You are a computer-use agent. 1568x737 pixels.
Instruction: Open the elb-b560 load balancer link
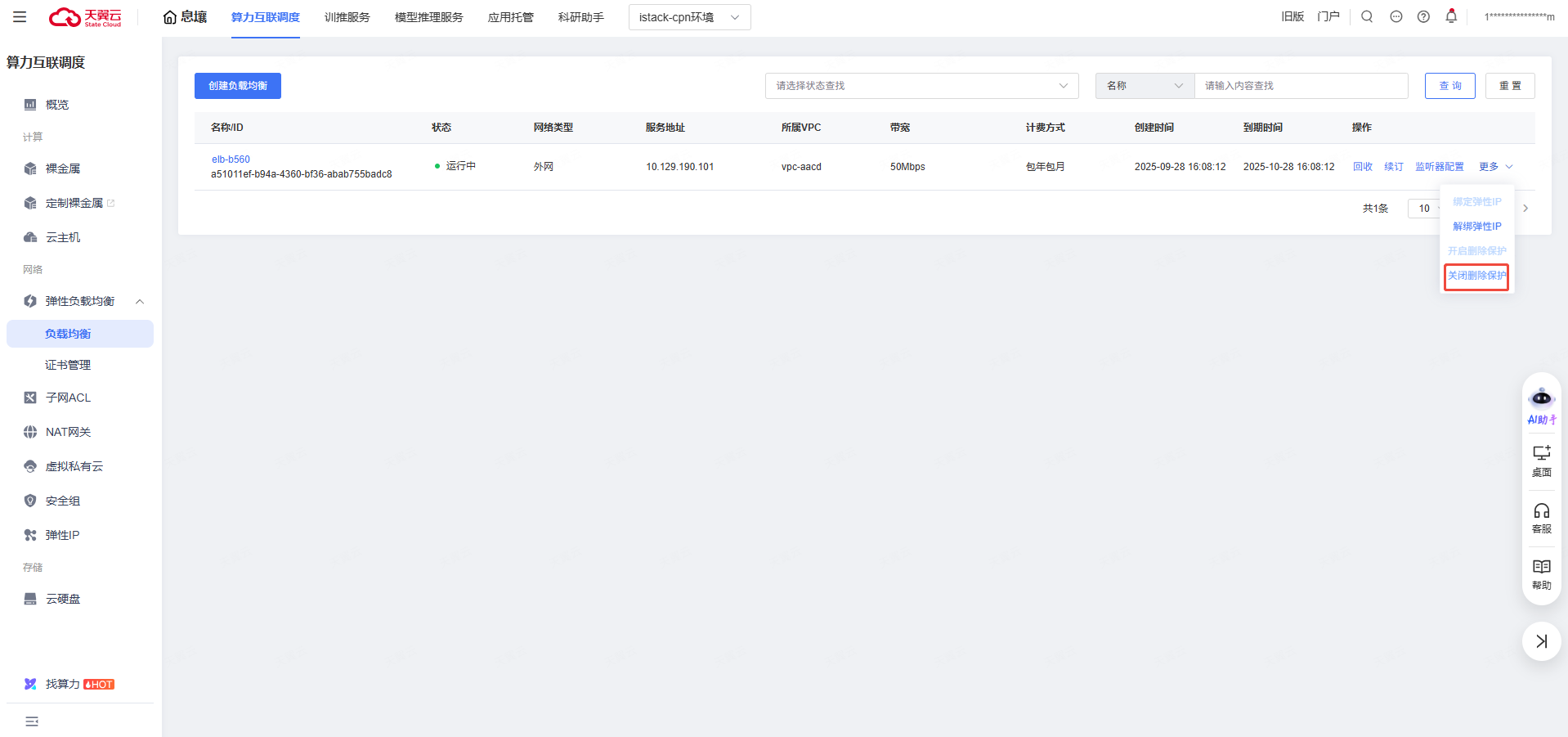click(231, 160)
